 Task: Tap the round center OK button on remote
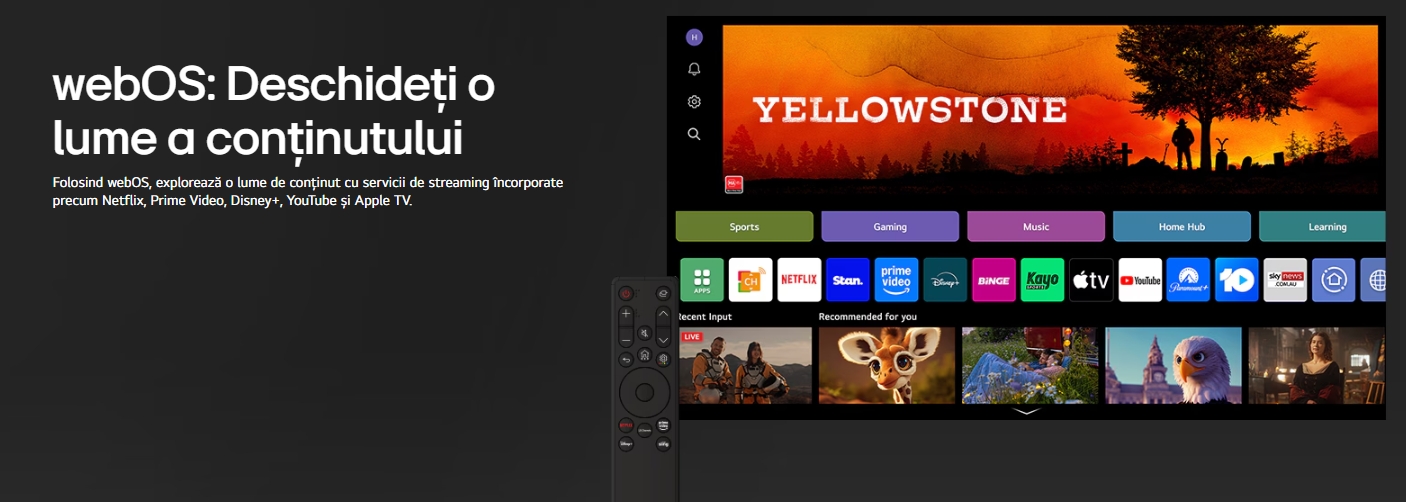tap(644, 391)
